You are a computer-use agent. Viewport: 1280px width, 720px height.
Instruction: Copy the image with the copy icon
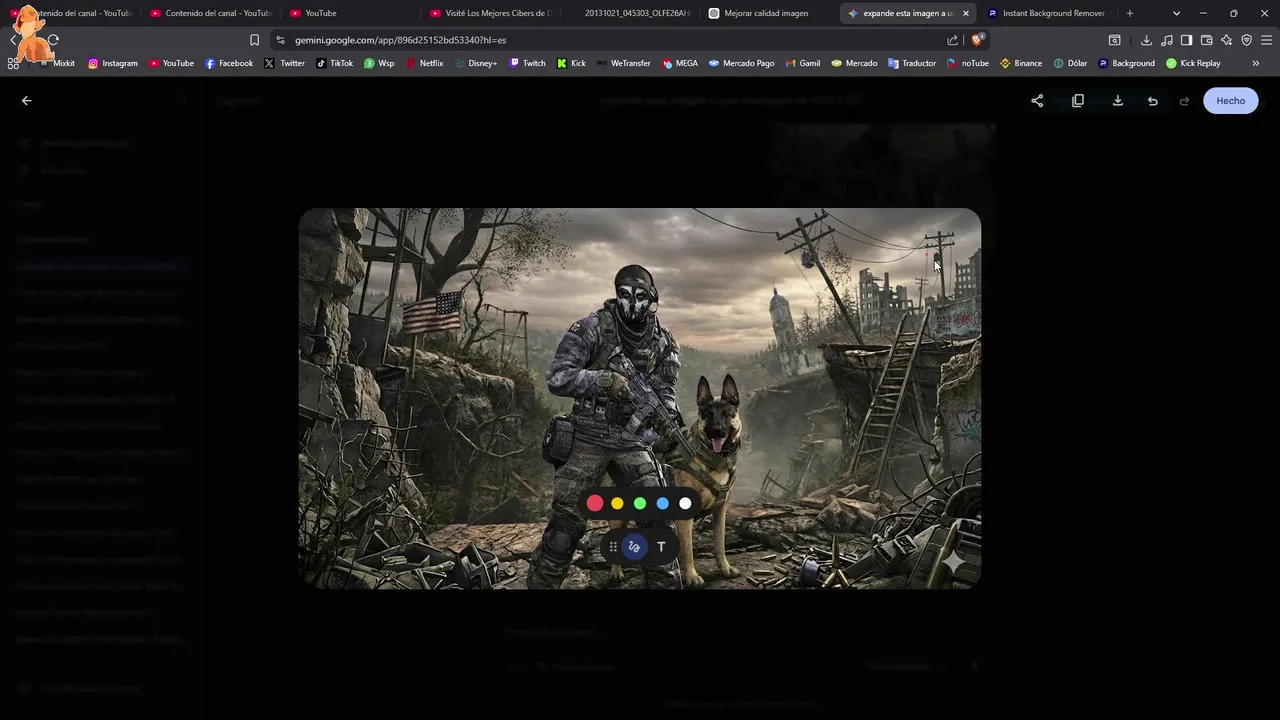[1078, 101]
